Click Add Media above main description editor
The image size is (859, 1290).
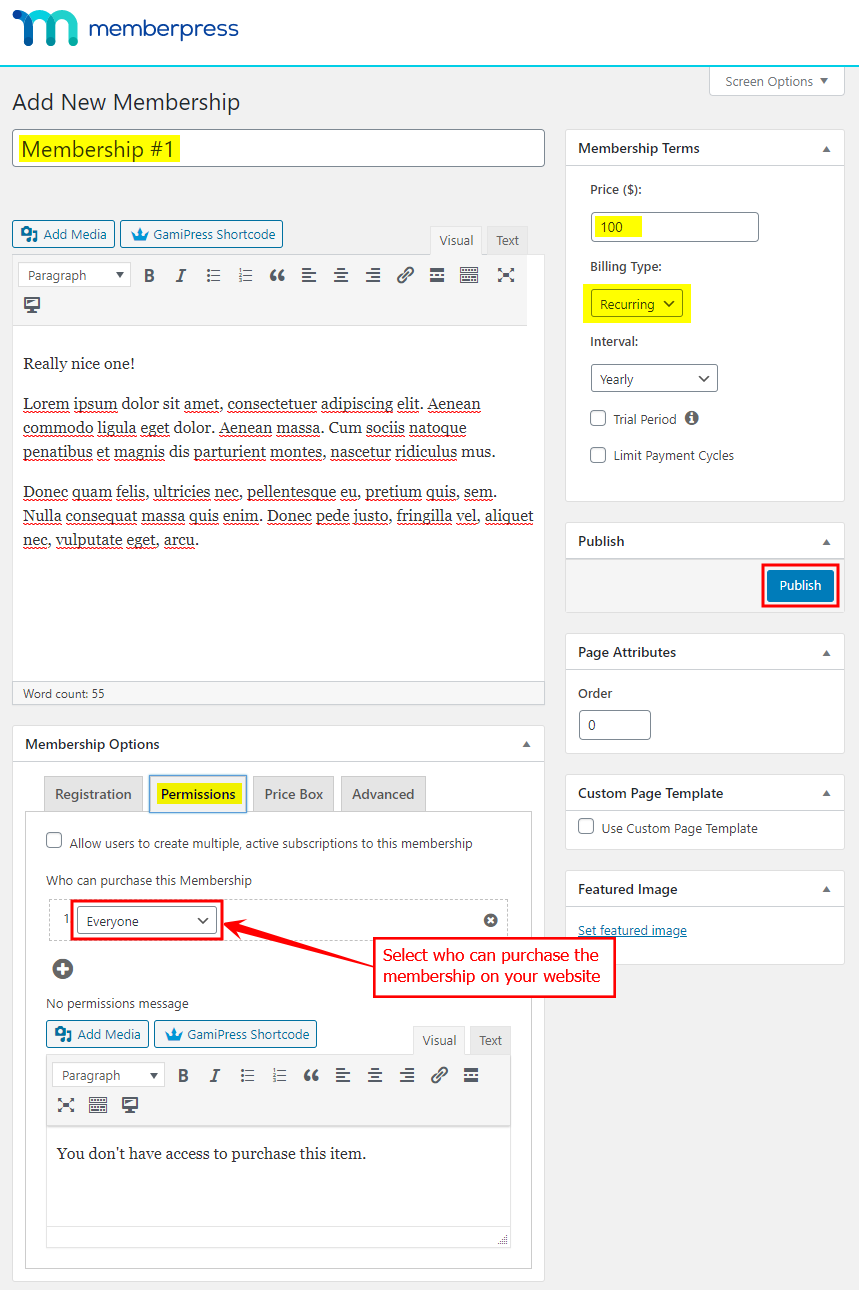pyautogui.click(x=64, y=234)
